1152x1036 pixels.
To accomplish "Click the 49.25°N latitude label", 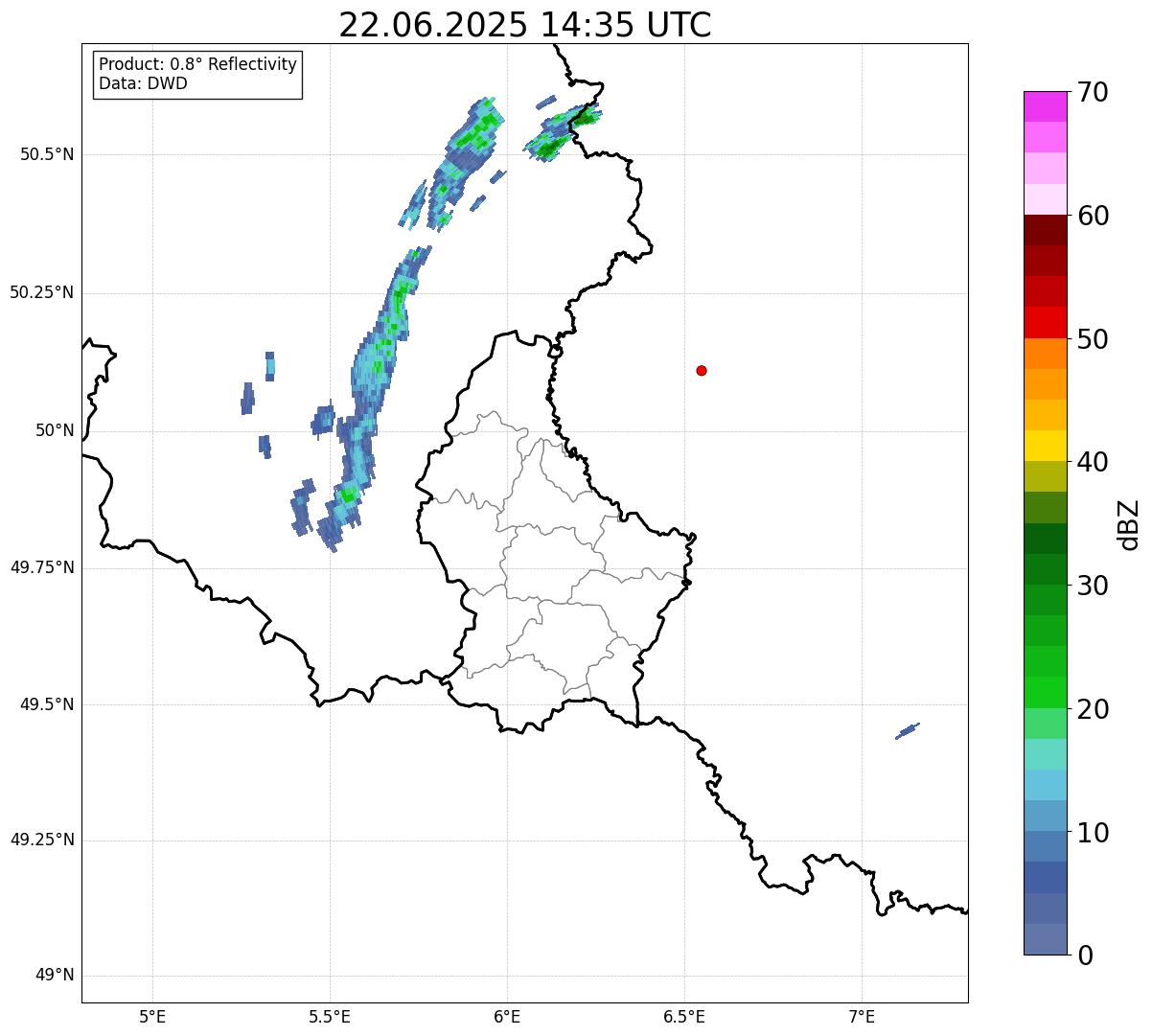I will [41, 840].
